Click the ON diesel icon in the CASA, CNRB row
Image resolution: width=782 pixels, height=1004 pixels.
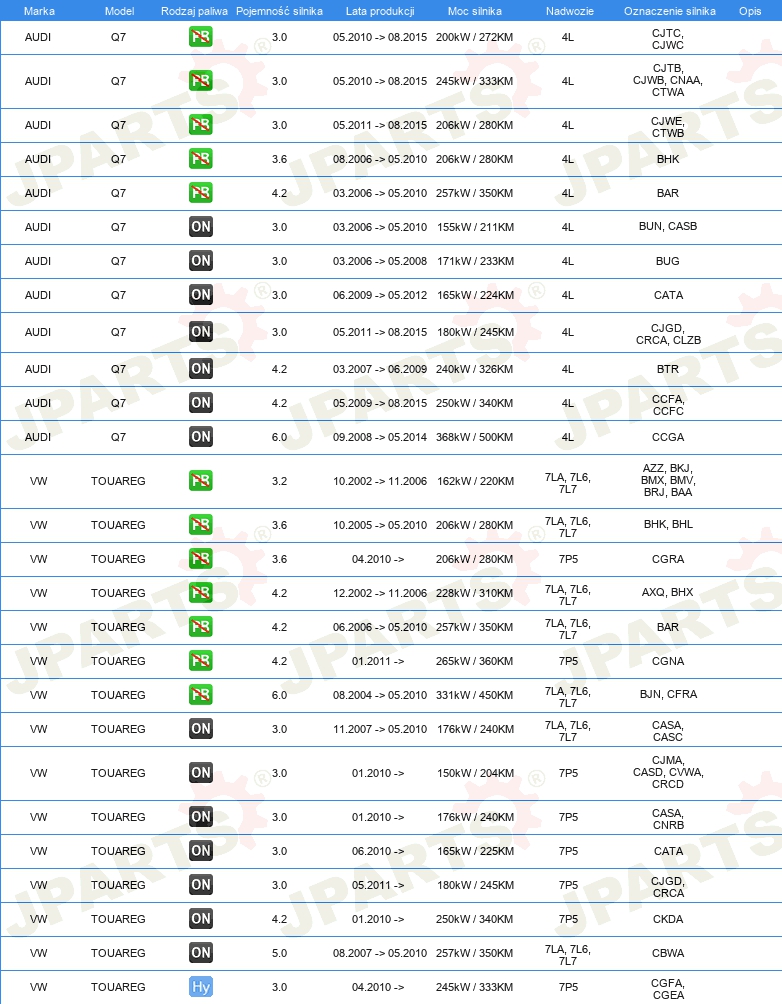[200, 817]
